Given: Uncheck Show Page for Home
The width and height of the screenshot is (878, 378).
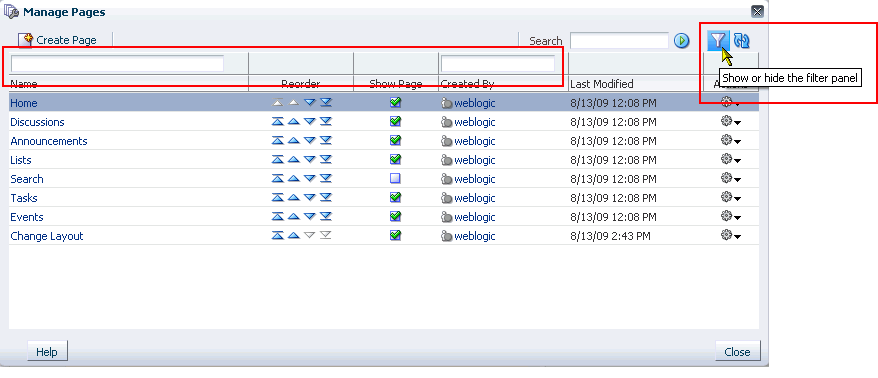Looking at the screenshot, I should tap(395, 102).
